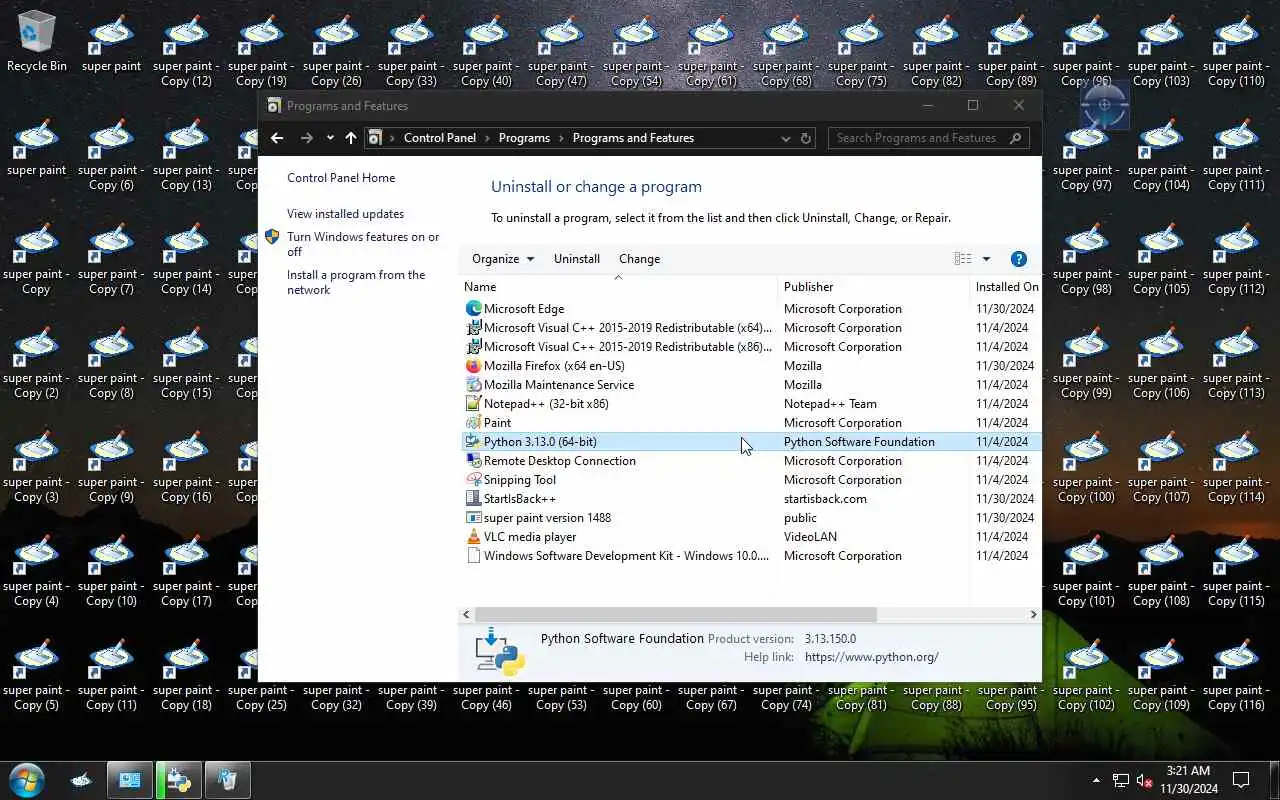Click the horizontal scrollbar thumb

click(675, 615)
